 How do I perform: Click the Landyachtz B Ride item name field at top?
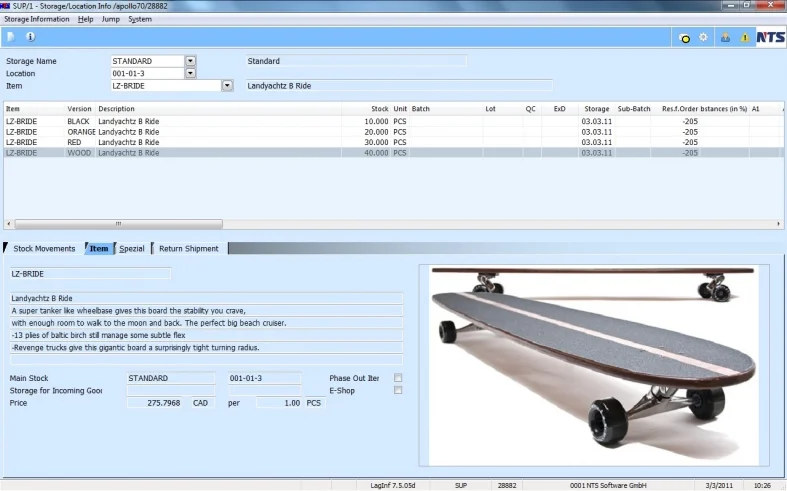click(399, 86)
